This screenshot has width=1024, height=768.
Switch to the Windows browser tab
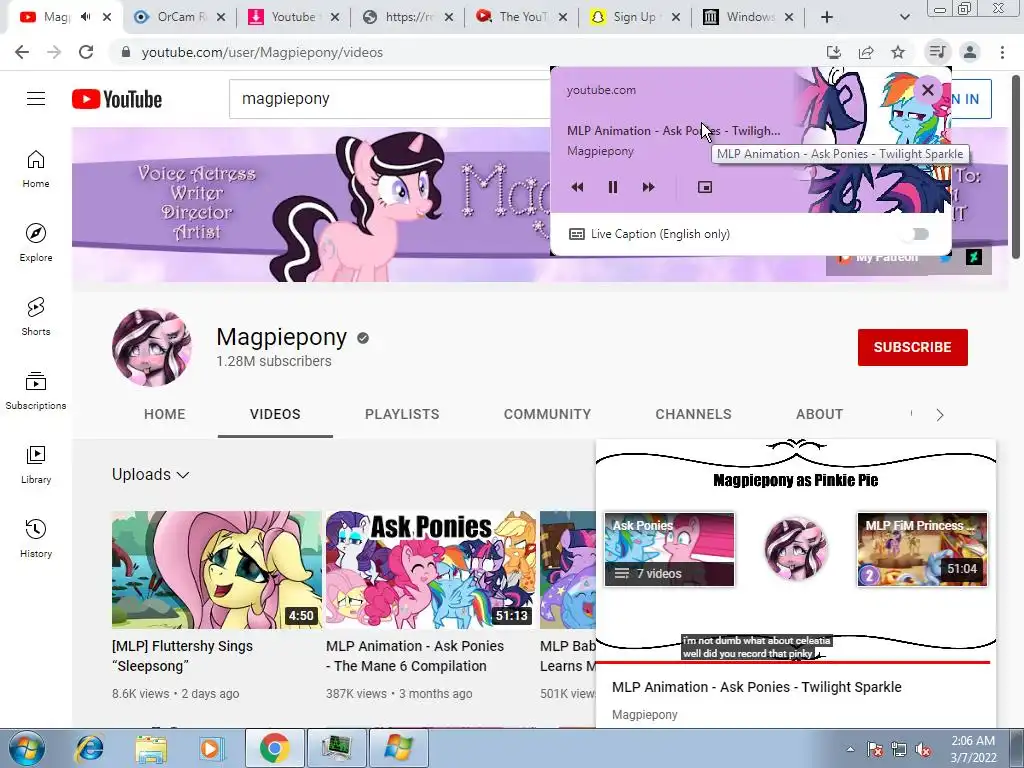click(x=748, y=17)
